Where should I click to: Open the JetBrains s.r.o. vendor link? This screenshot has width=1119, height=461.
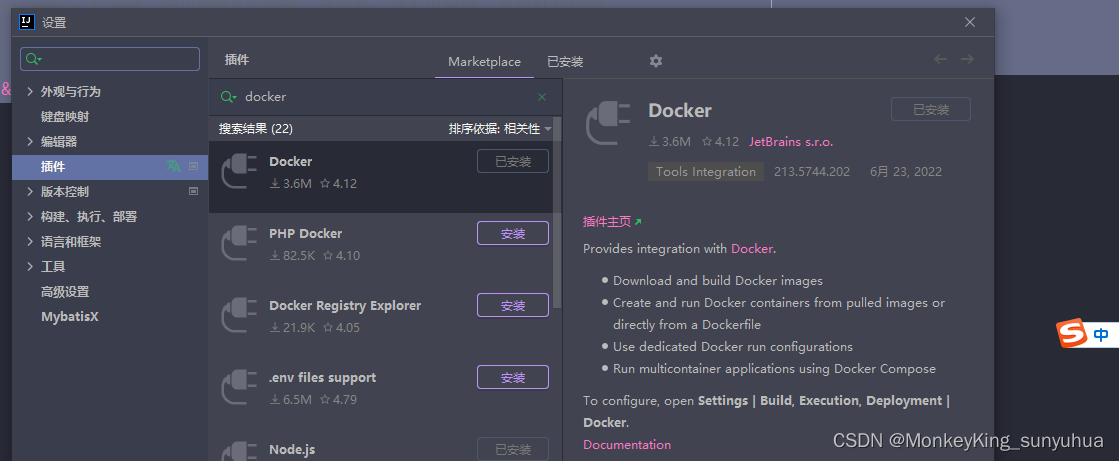pos(791,141)
